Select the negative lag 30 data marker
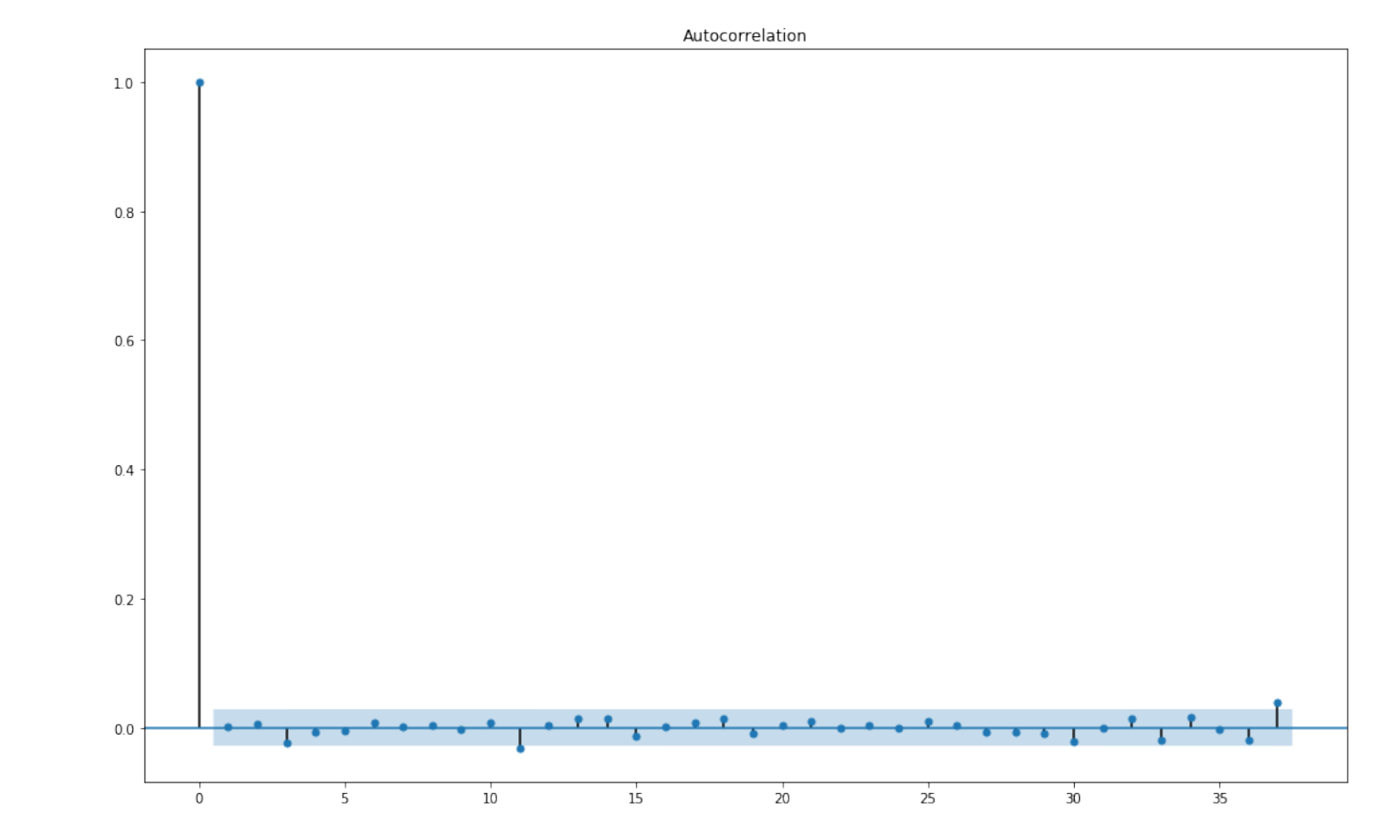The image size is (1400, 840). tap(1074, 742)
